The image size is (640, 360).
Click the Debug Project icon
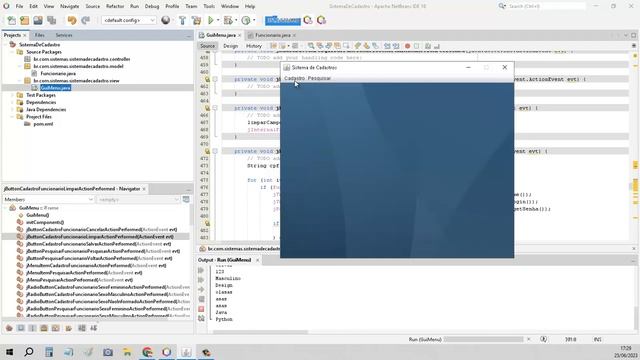[228, 20]
